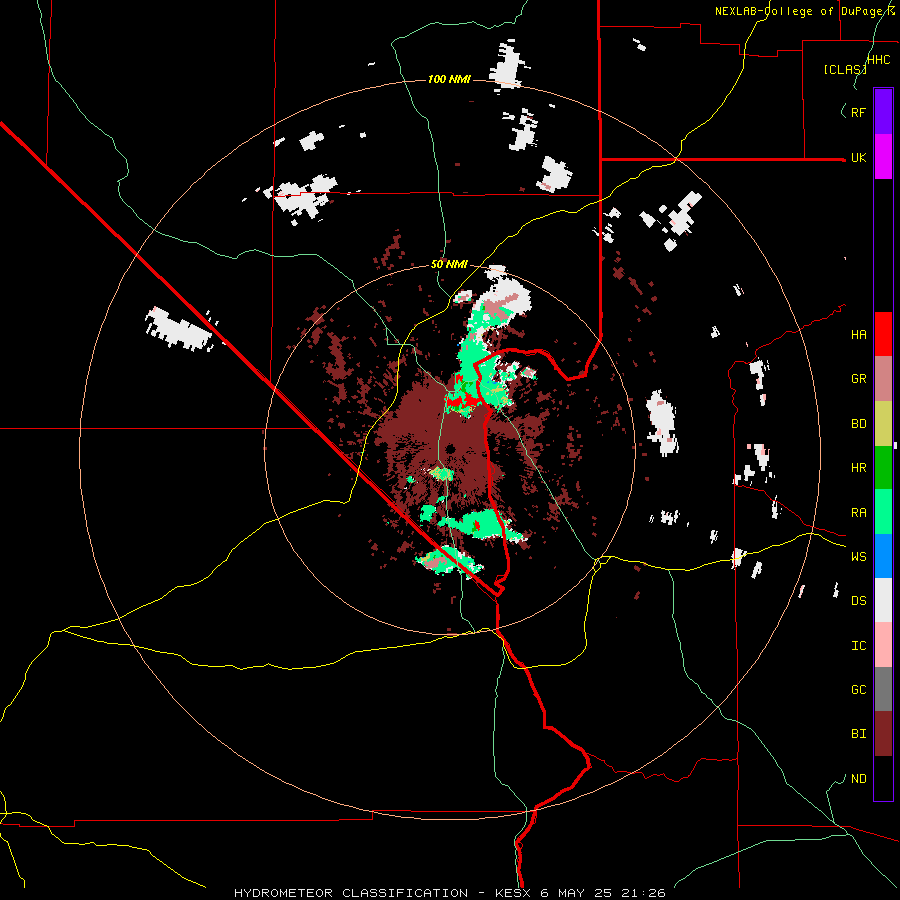Click the 100 NMI range ring label

tap(449, 79)
